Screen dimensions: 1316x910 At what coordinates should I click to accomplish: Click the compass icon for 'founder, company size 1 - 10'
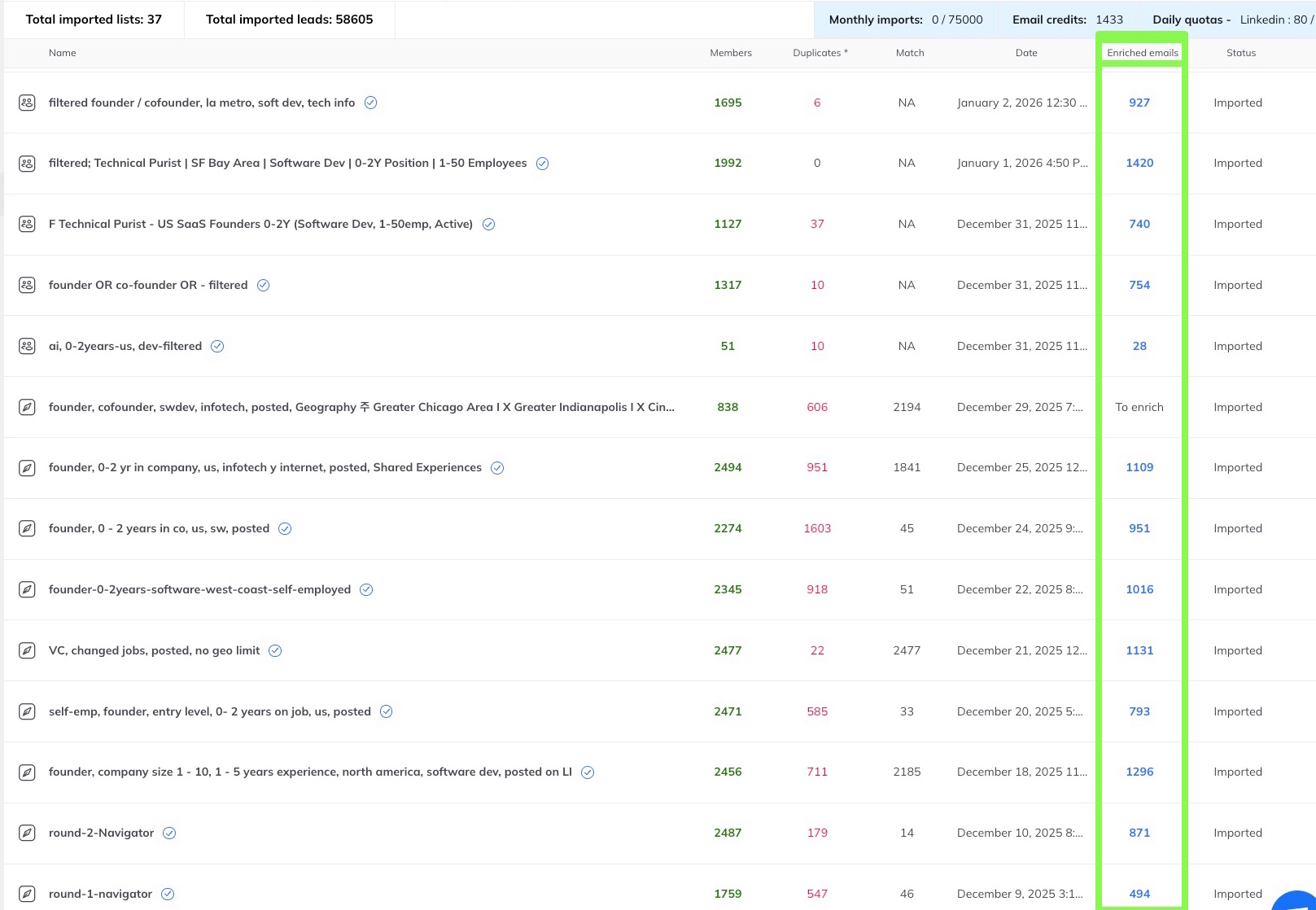27,772
